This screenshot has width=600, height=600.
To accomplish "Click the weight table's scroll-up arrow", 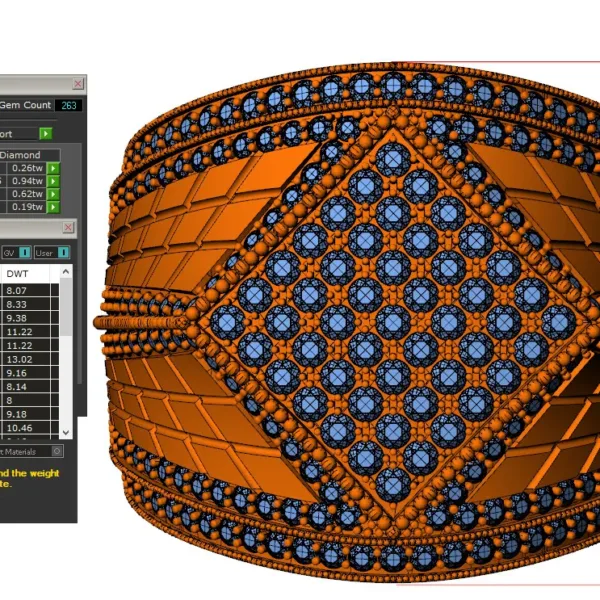I will click(x=66, y=272).
